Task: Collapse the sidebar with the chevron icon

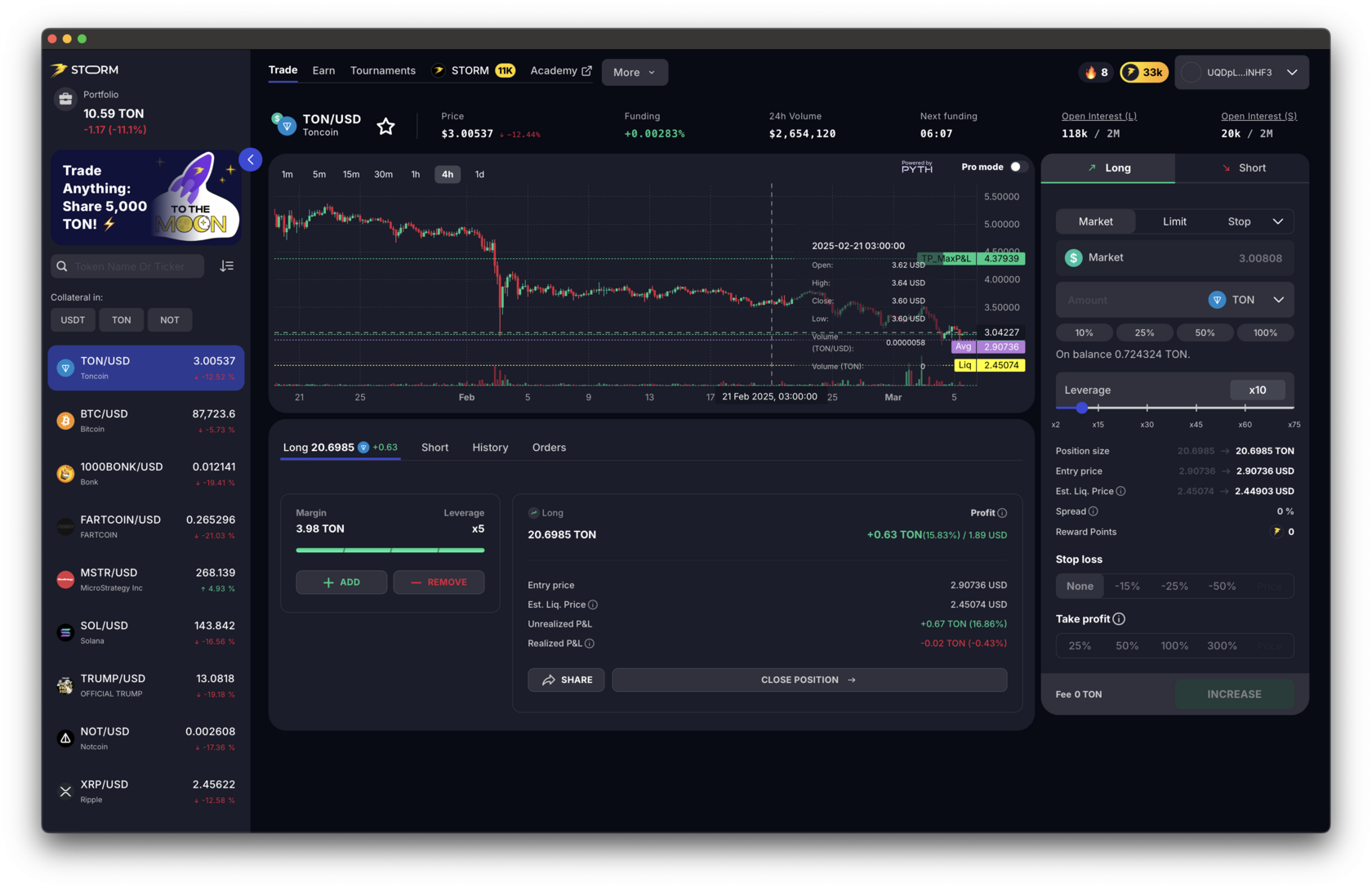Action: click(x=251, y=159)
